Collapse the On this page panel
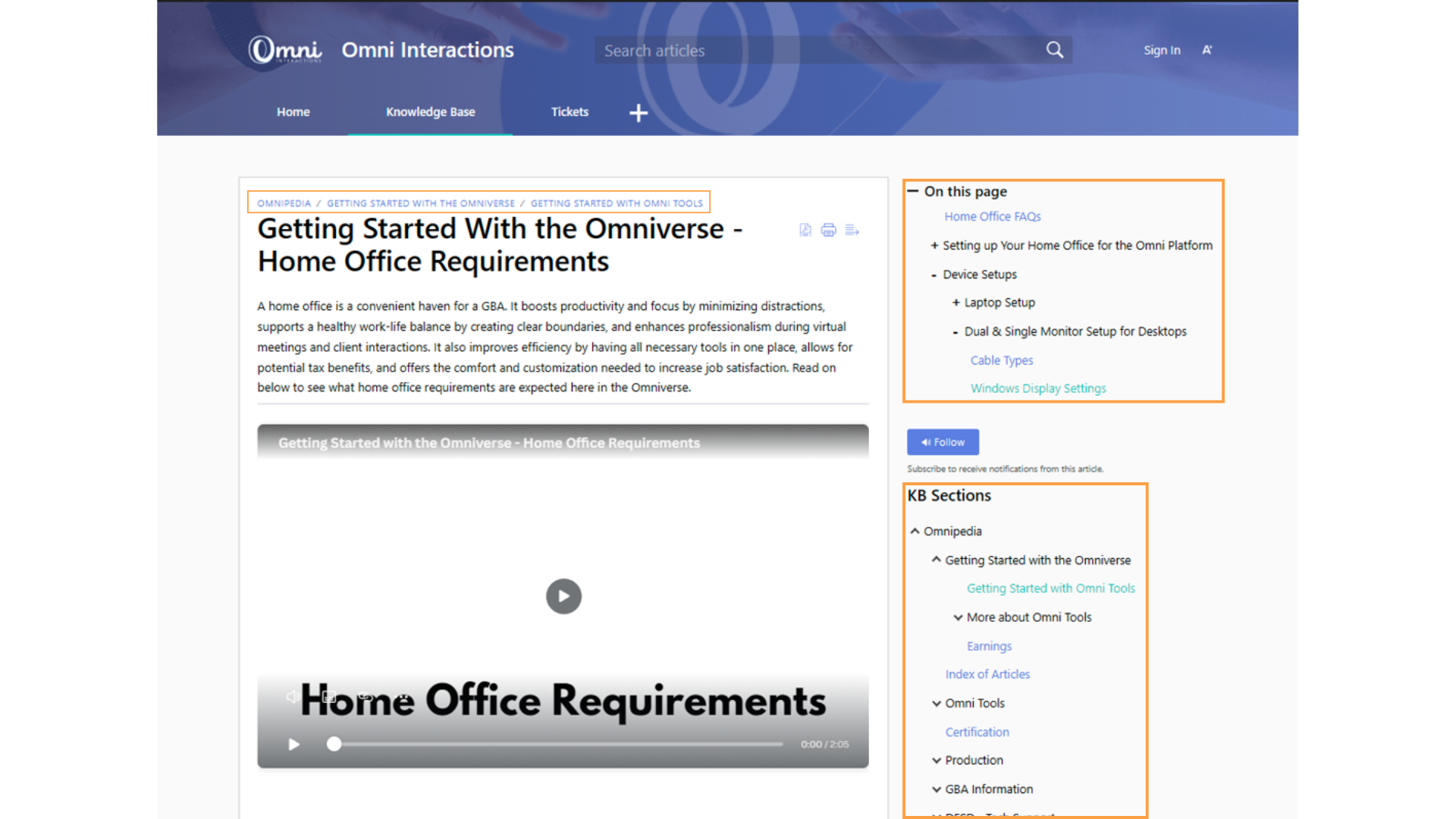The height and width of the screenshot is (819, 1456). click(x=913, y=191)
